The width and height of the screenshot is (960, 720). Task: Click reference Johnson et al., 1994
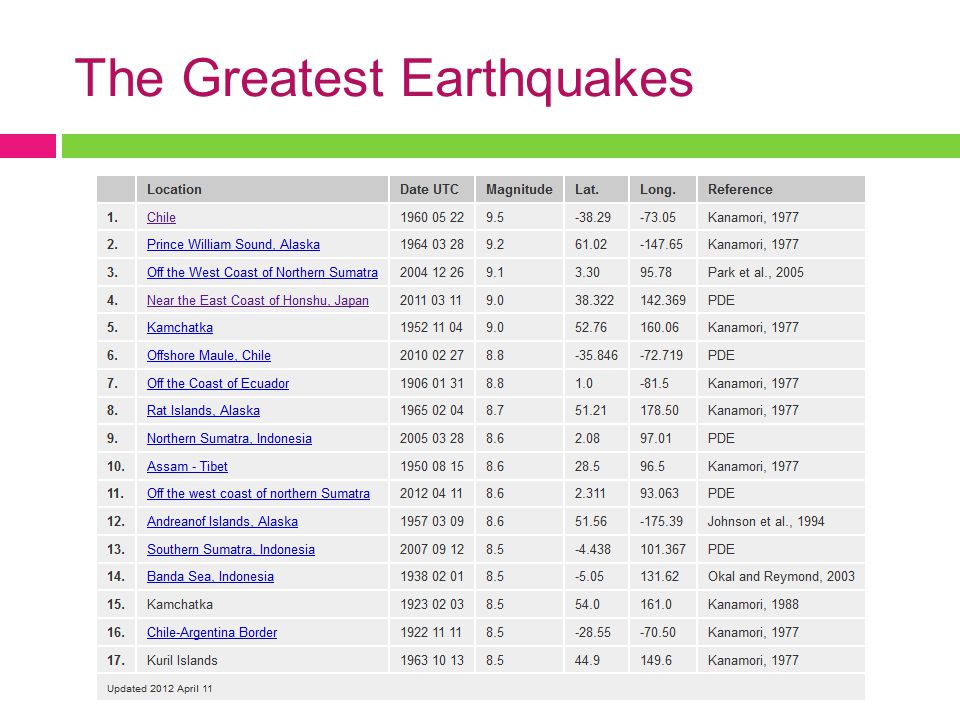pos(766,522)
